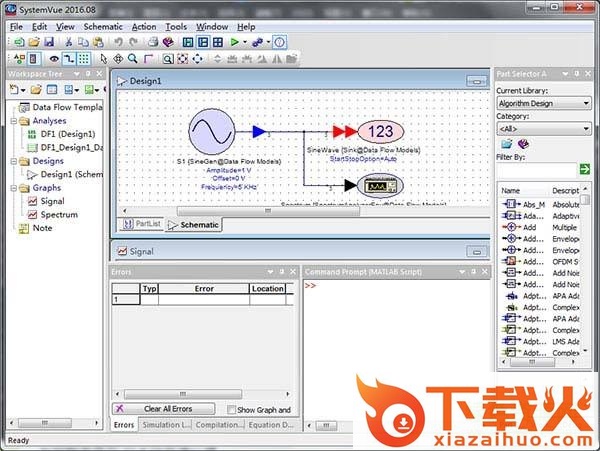The image size is (600, 451).
Task: Toggle the eye visibility icon in toolbar
Action: pyautogui.click(x=54, y=59)
